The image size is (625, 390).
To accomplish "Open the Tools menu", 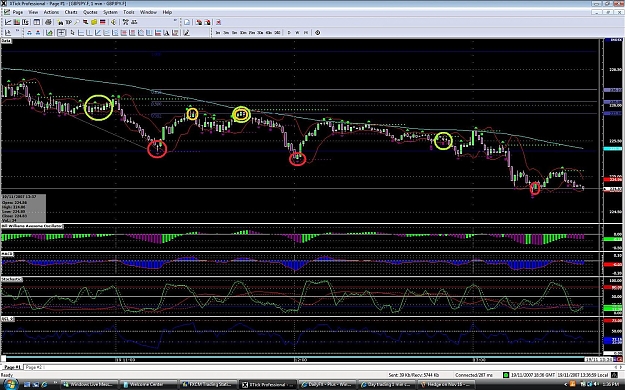I will click(x=129, y=12).
